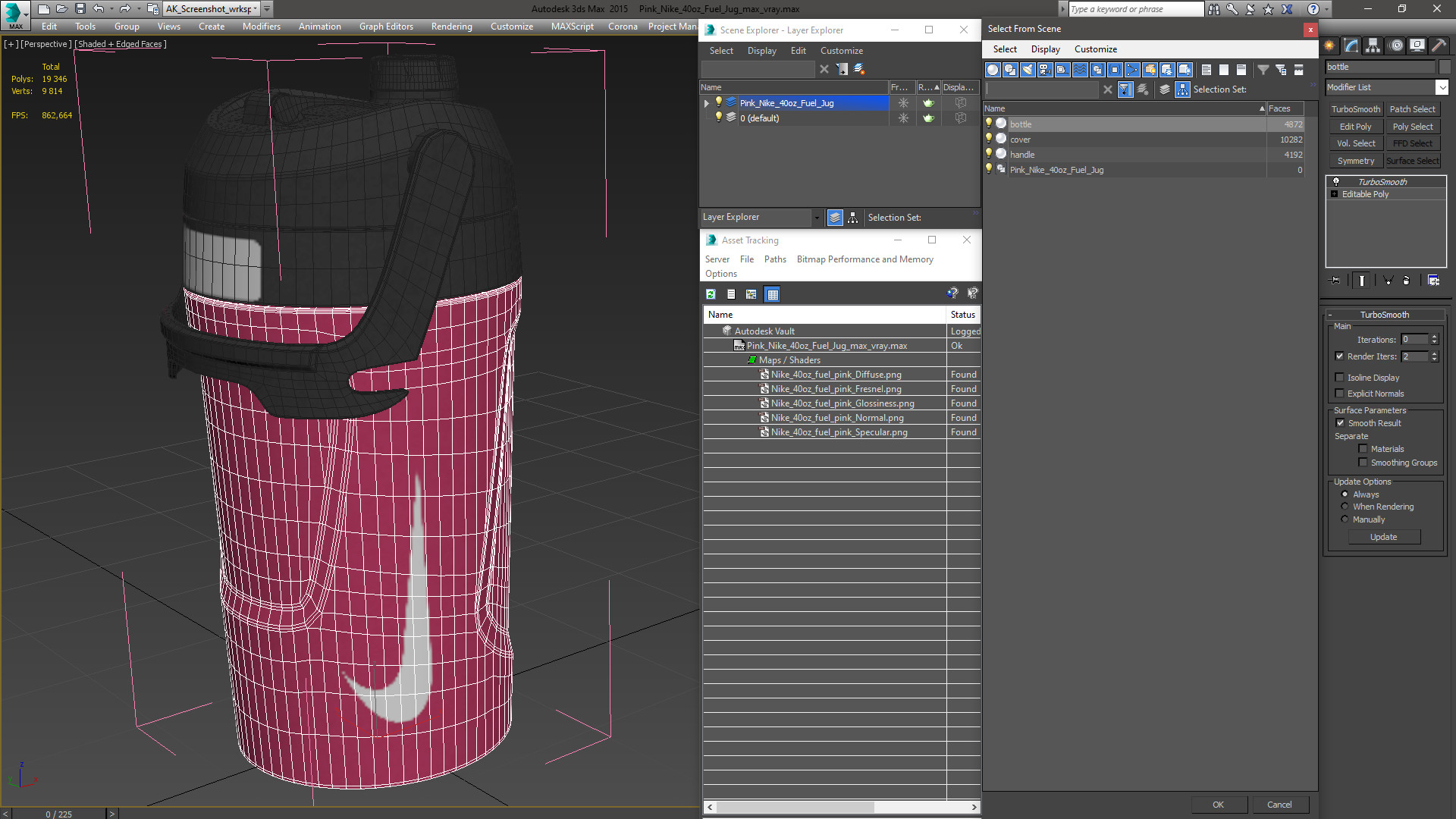
Task: Enable Explicit Normals checkbox
Action: [1340, 394]
